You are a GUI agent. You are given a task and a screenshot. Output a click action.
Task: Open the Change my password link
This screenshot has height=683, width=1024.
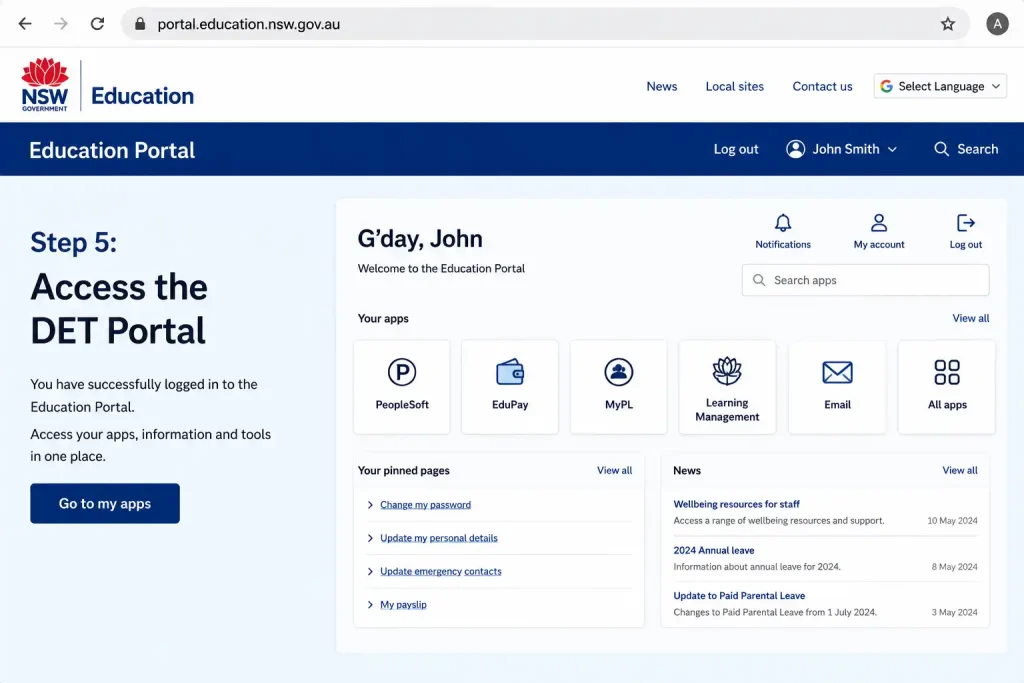pos(425,505)
